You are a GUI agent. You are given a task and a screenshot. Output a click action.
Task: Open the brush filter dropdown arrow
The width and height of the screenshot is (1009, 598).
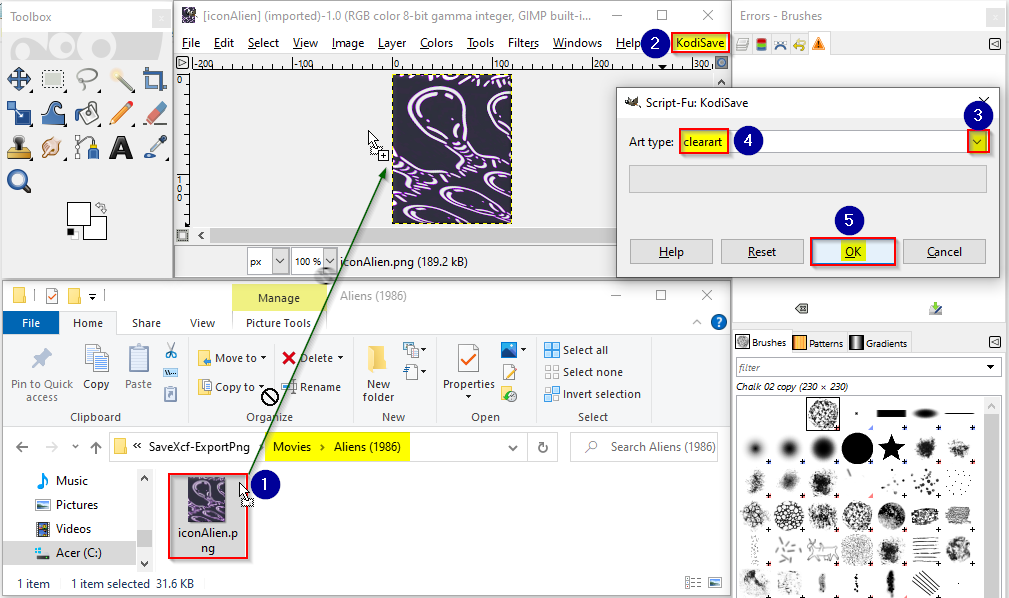click(x=990, y=367)
